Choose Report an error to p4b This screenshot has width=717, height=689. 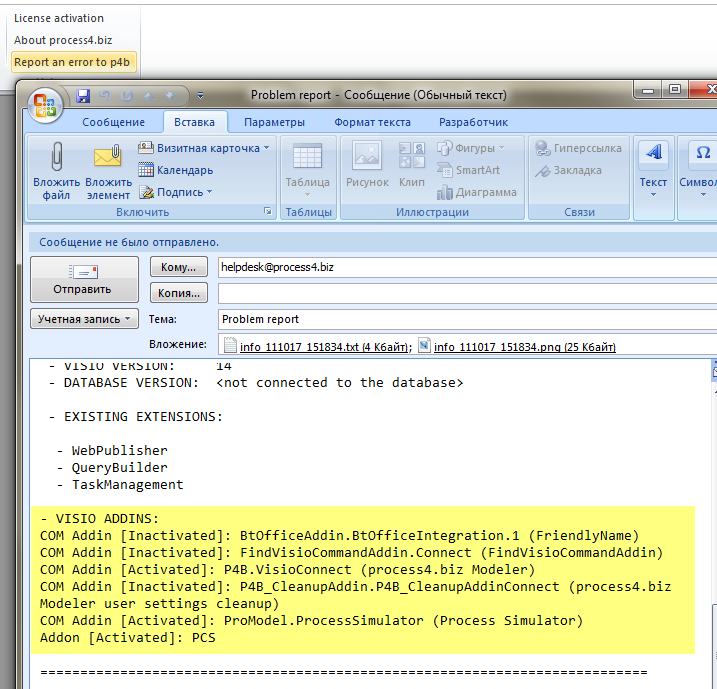[x=74, y=62]
